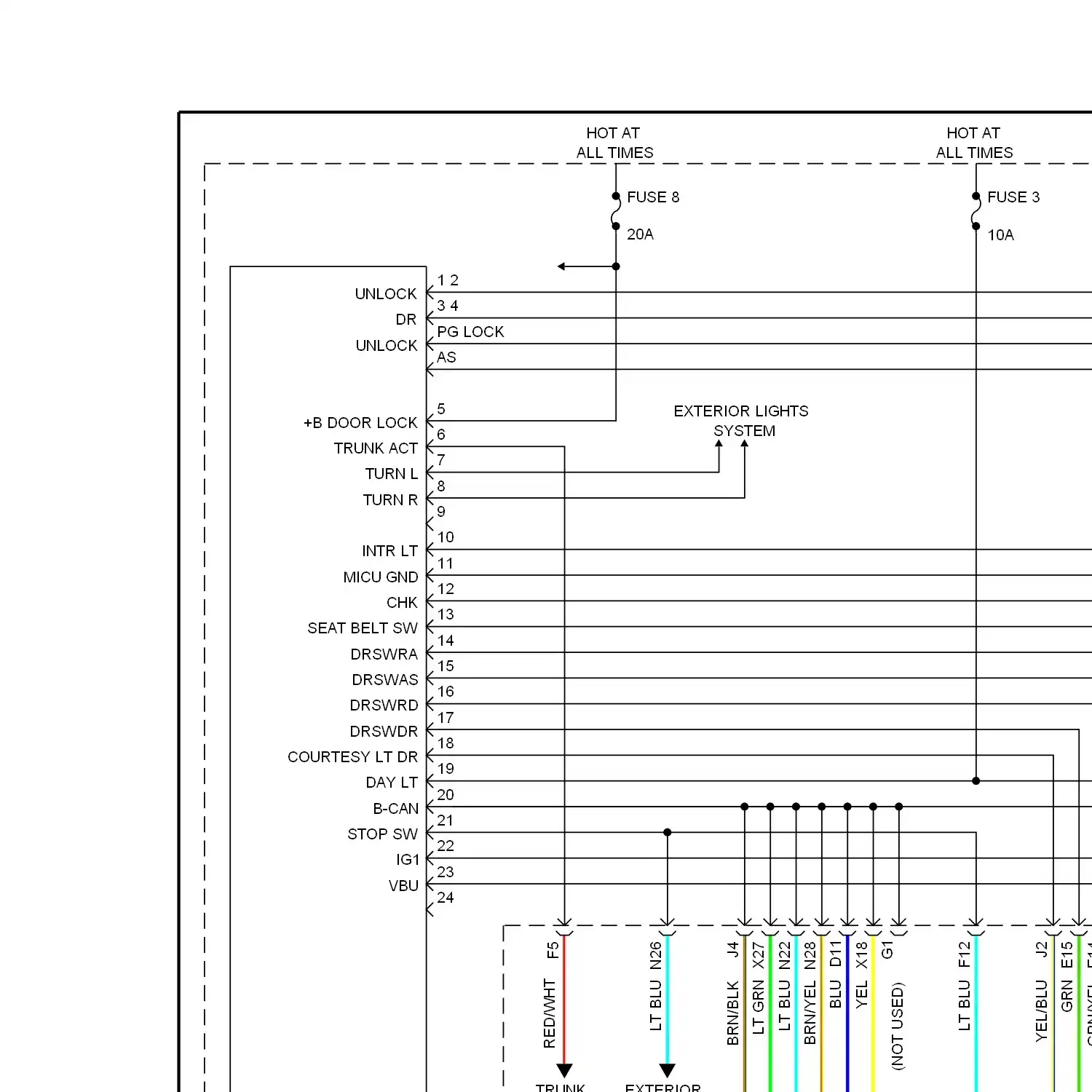This screenshot has width=1092, height=1092.
Task: Click the '1 2' pin label
Action: pyautogui.click(x=448, y=280)
